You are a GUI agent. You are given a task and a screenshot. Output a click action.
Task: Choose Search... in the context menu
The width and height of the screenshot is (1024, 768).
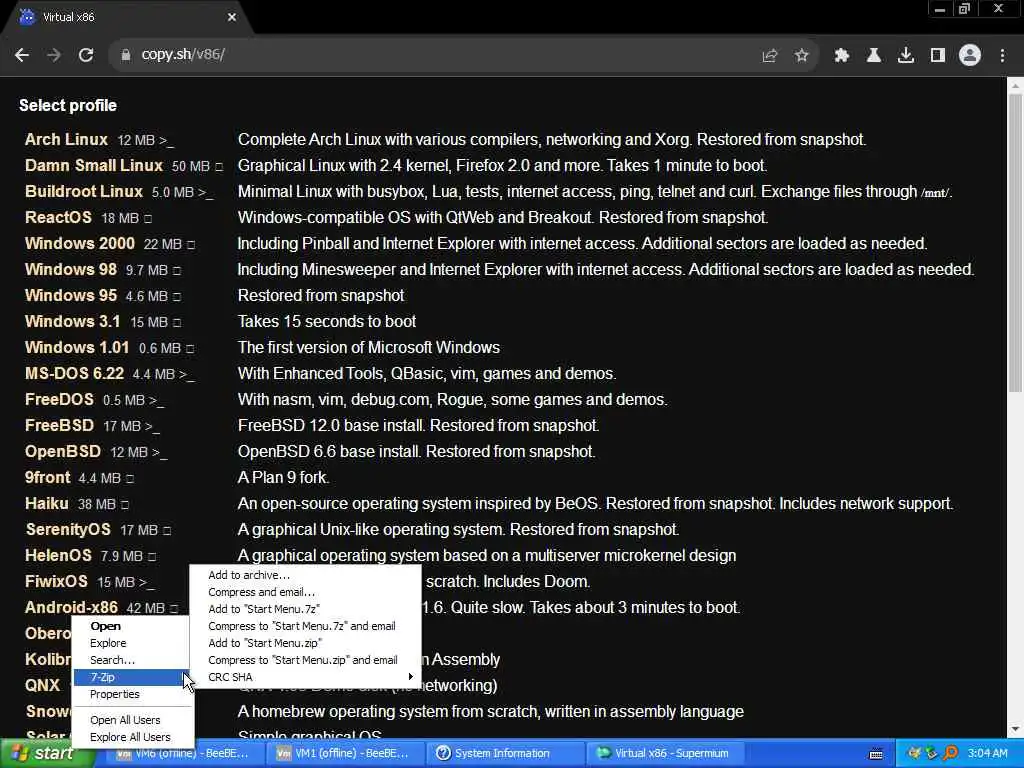[133, 660]
